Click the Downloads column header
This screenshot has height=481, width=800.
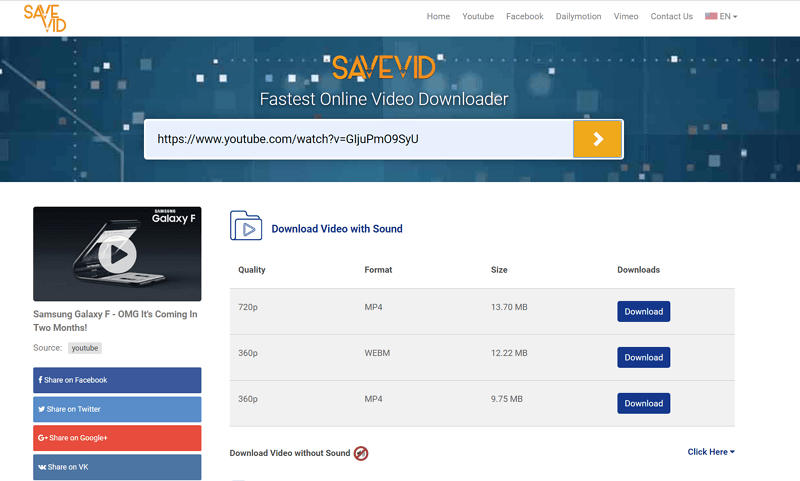638,270
